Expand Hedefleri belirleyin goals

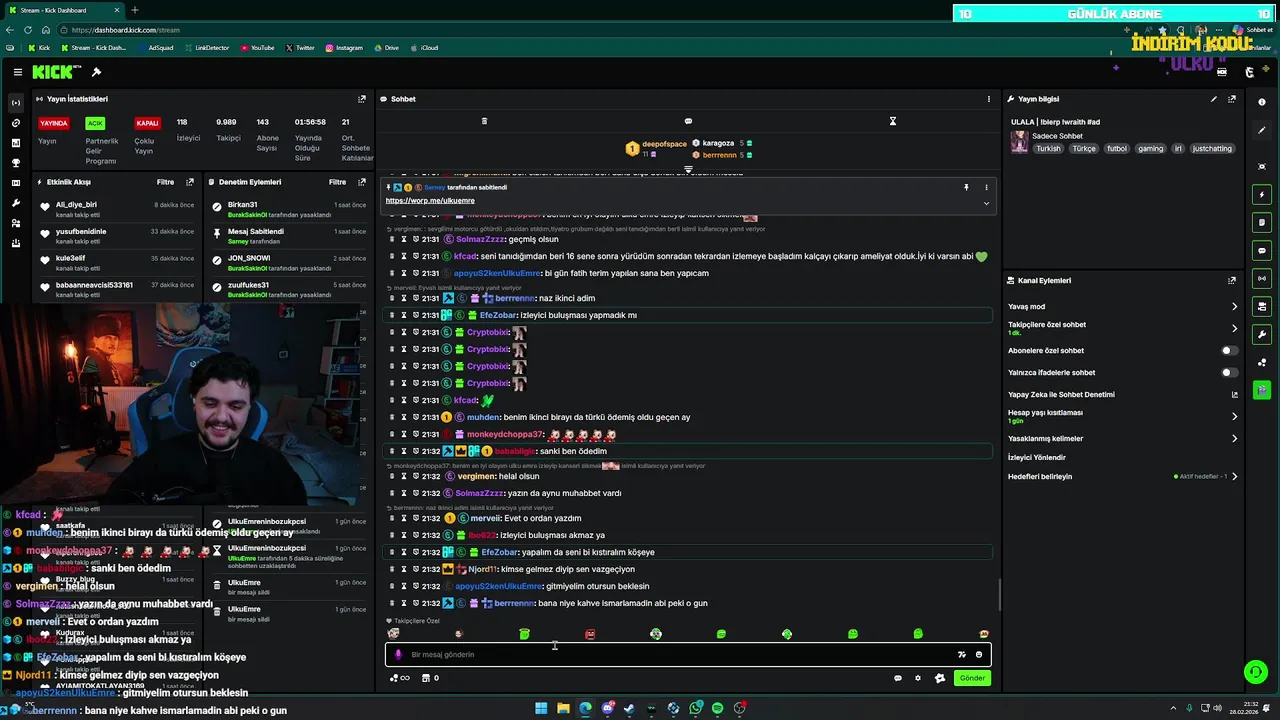coord(1234,476)
